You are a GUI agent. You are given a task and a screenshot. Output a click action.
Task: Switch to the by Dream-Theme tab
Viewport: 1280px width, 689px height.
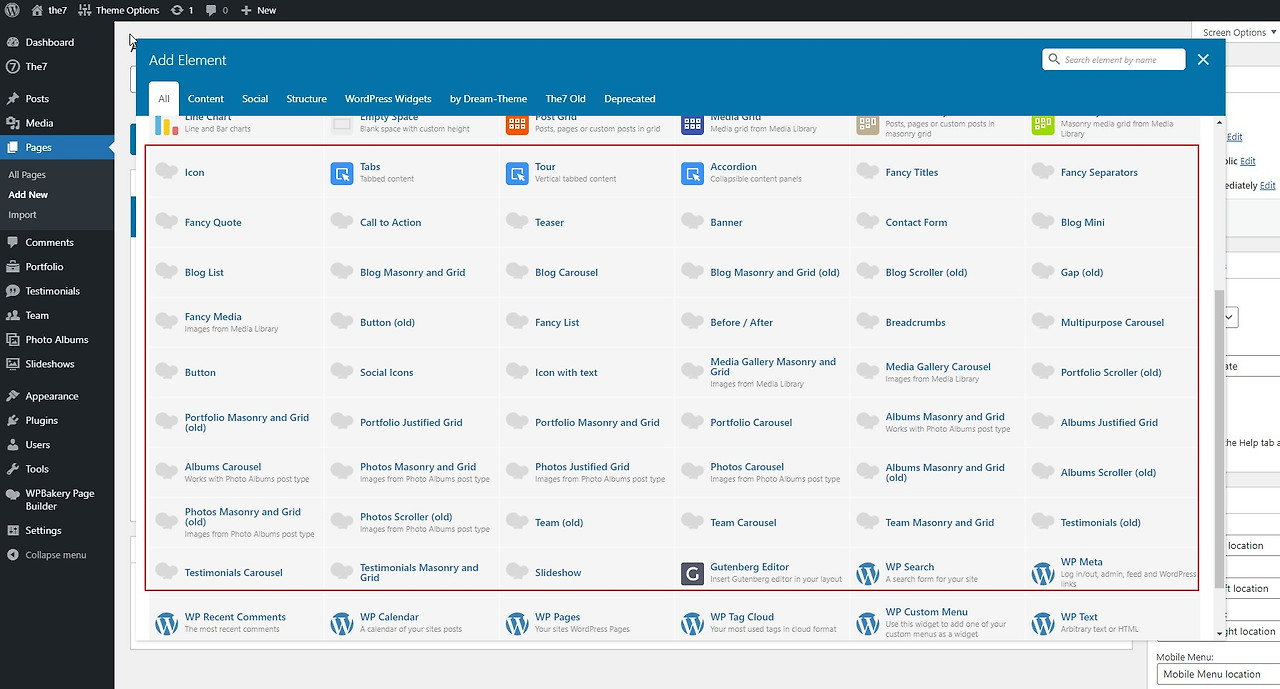coord(488,99)
